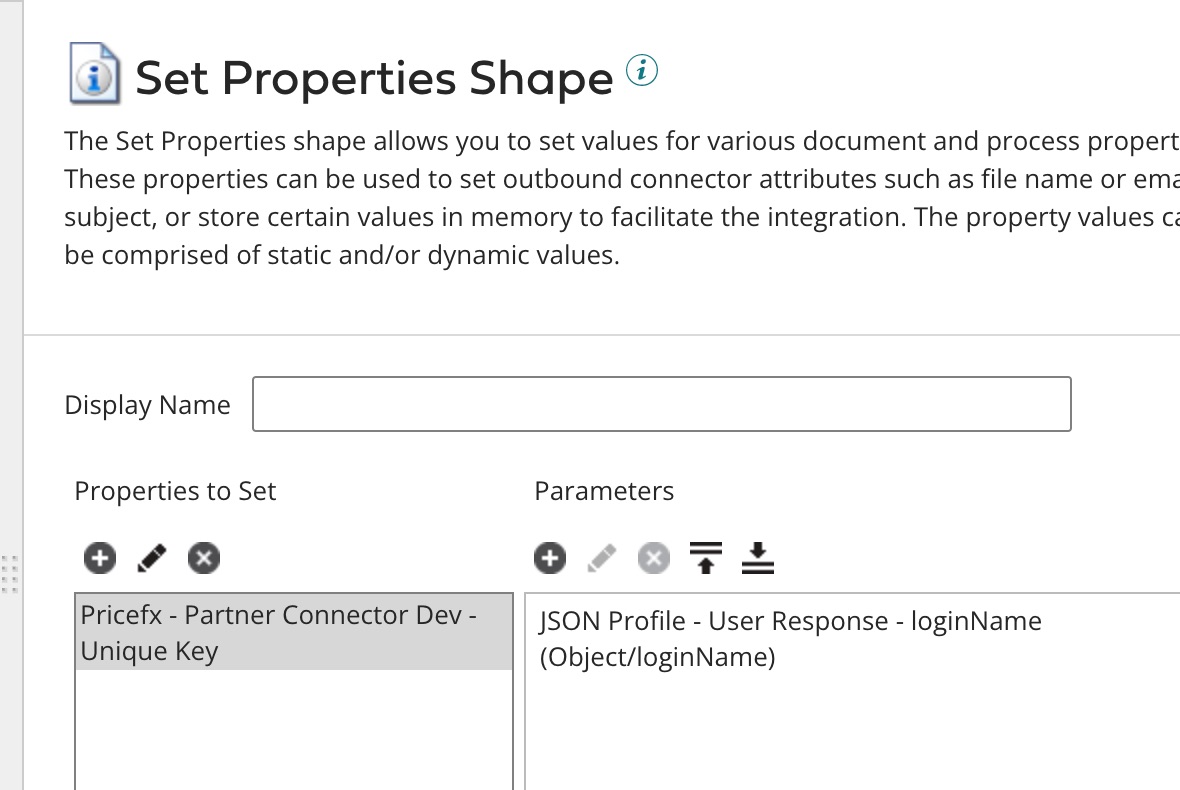Click empty space in Properties to Set list
The image size is (1180, 790).
pos(294,730)
